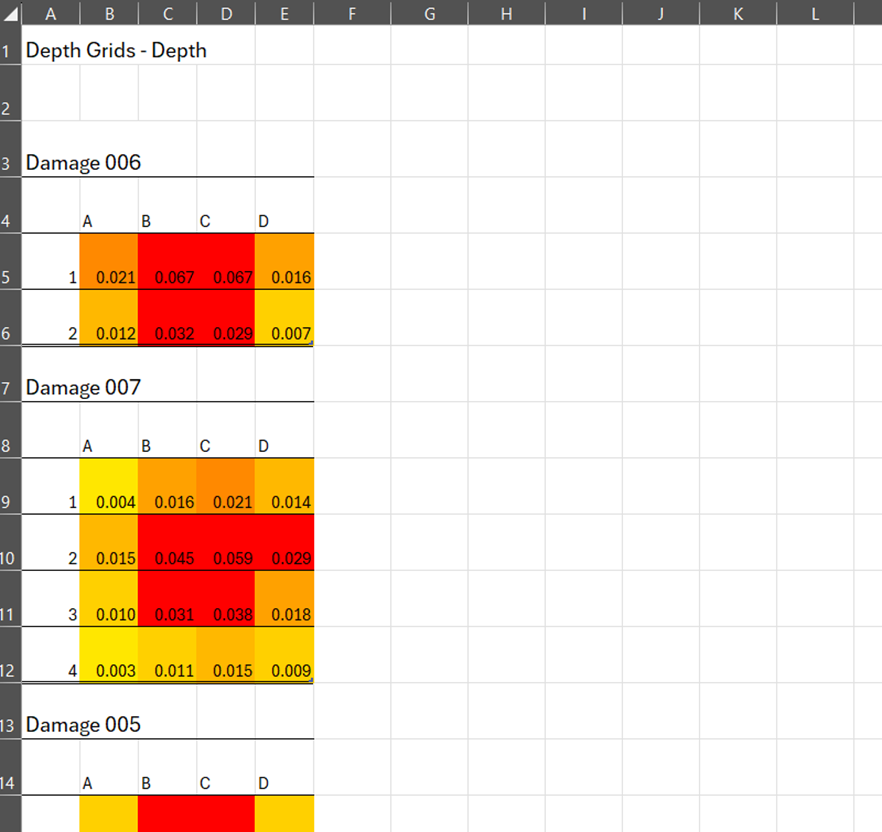Select row 8 header
Screen dimensions: 882x832
click(10, 430)
